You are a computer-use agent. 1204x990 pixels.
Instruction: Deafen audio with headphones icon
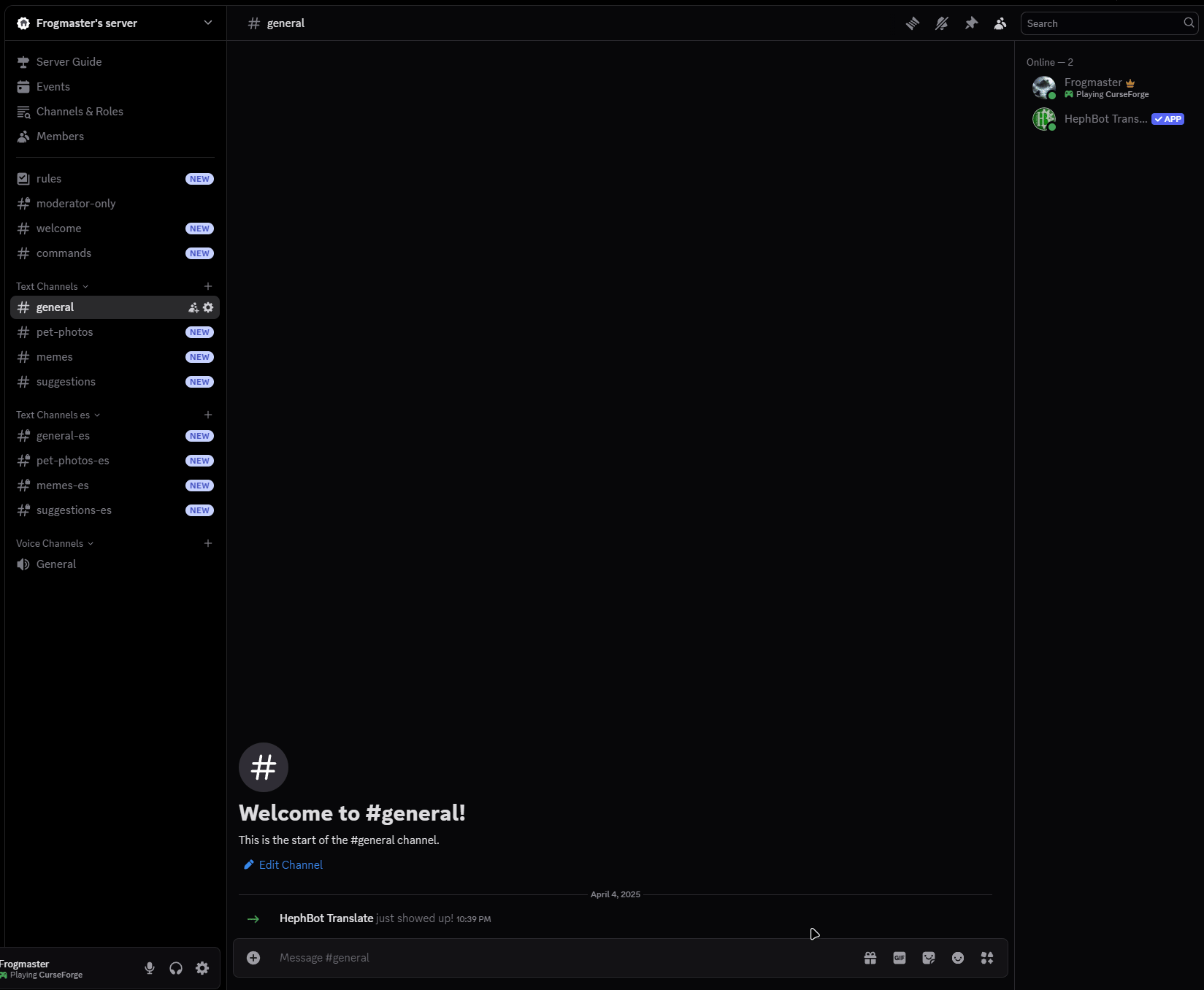click(176, 968)
